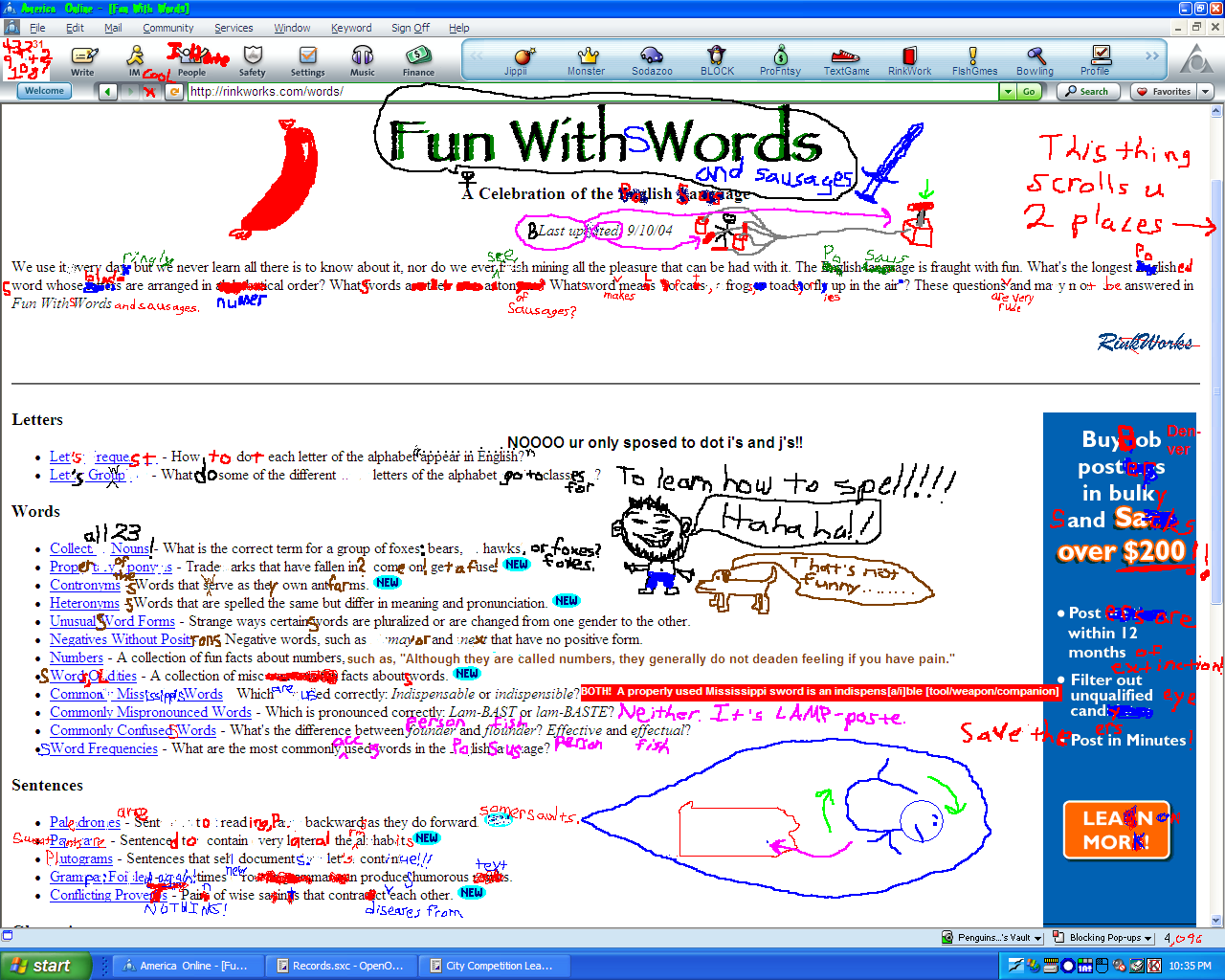
Task: Expand the Favorites dropdown arrow
Action: point(1206,92)
